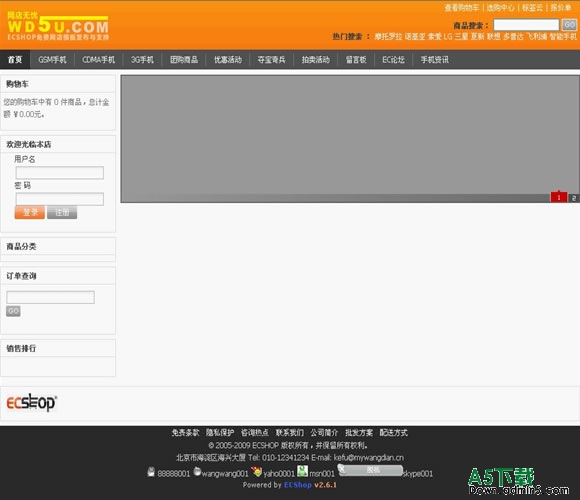Viewport: 580px width, 500px height.
Task: Click the blue ECShop link in Powered by
Action: [x=298, y=485]
